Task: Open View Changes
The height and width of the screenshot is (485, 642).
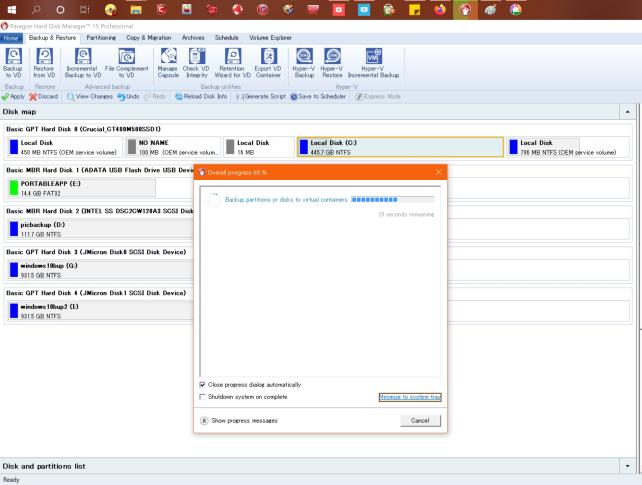Action: [x=90, y=97]
